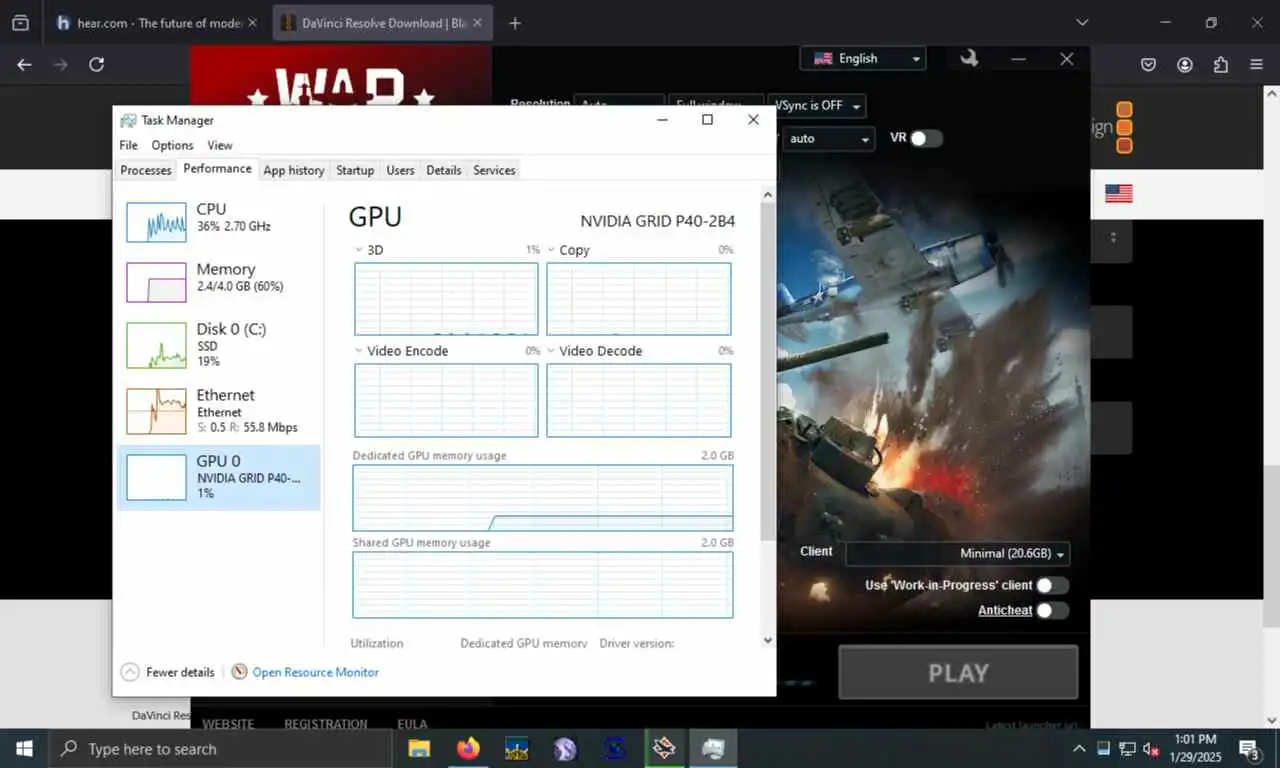Viewport: 1280px width, 768px height.
Task: Switch to the App history tab
Action: pyautogui.click(x=293, y=170)
